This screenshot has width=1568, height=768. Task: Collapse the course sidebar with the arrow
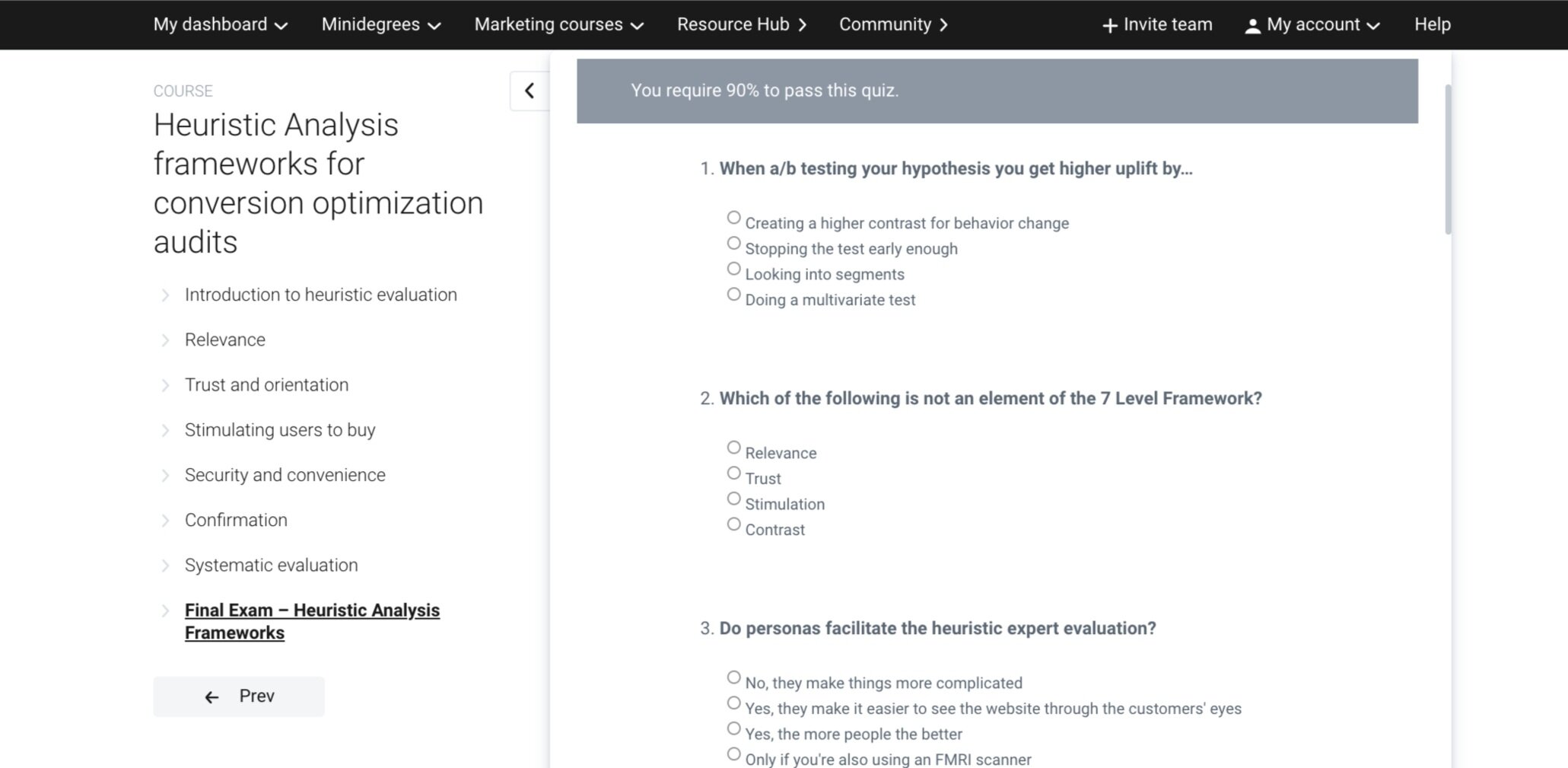(530, 91)
